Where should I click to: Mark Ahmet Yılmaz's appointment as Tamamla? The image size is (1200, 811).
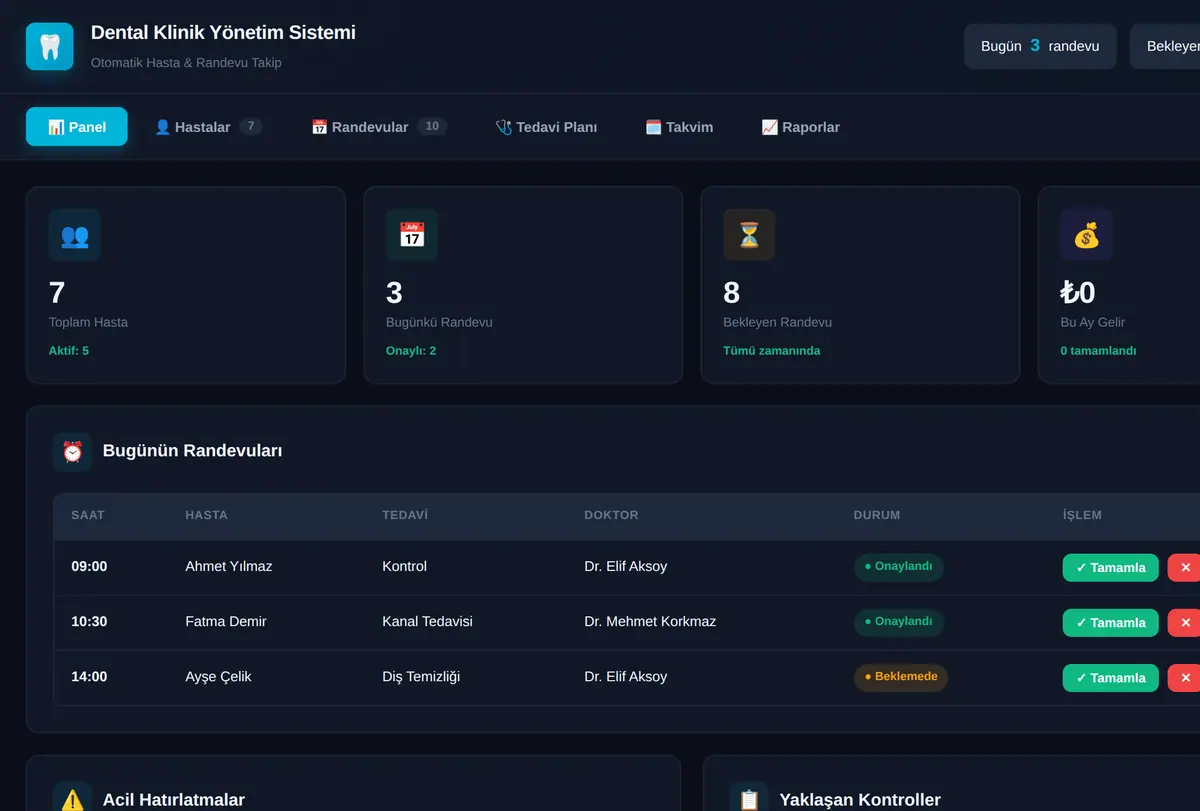click(x=1110, y=567)
